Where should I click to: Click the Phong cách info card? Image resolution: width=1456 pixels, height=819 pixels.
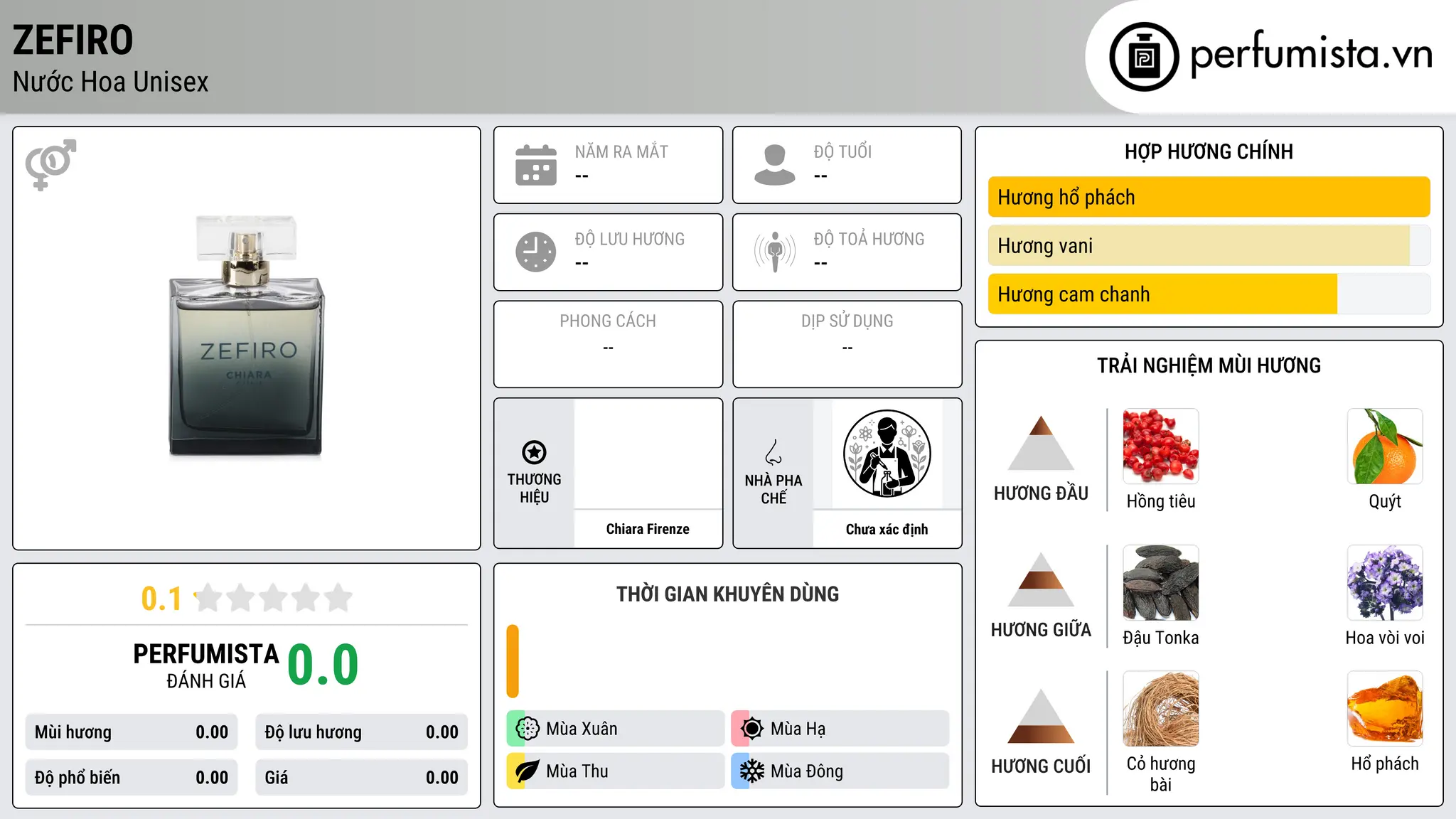609,344
